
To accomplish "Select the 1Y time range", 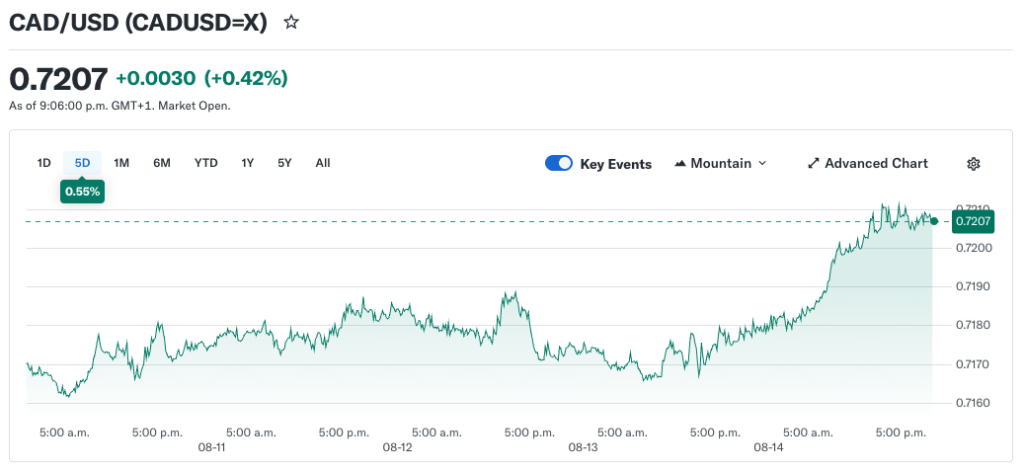I will [x=248, y=163].
